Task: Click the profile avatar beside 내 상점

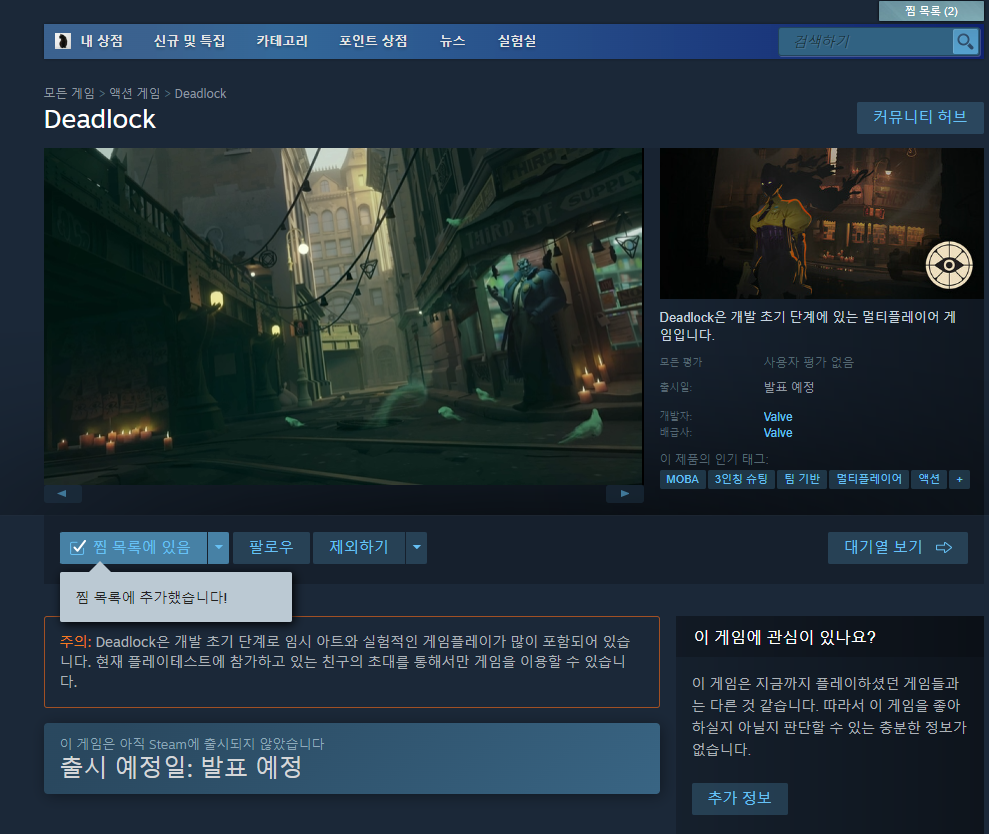Action: tap(62, 41)
